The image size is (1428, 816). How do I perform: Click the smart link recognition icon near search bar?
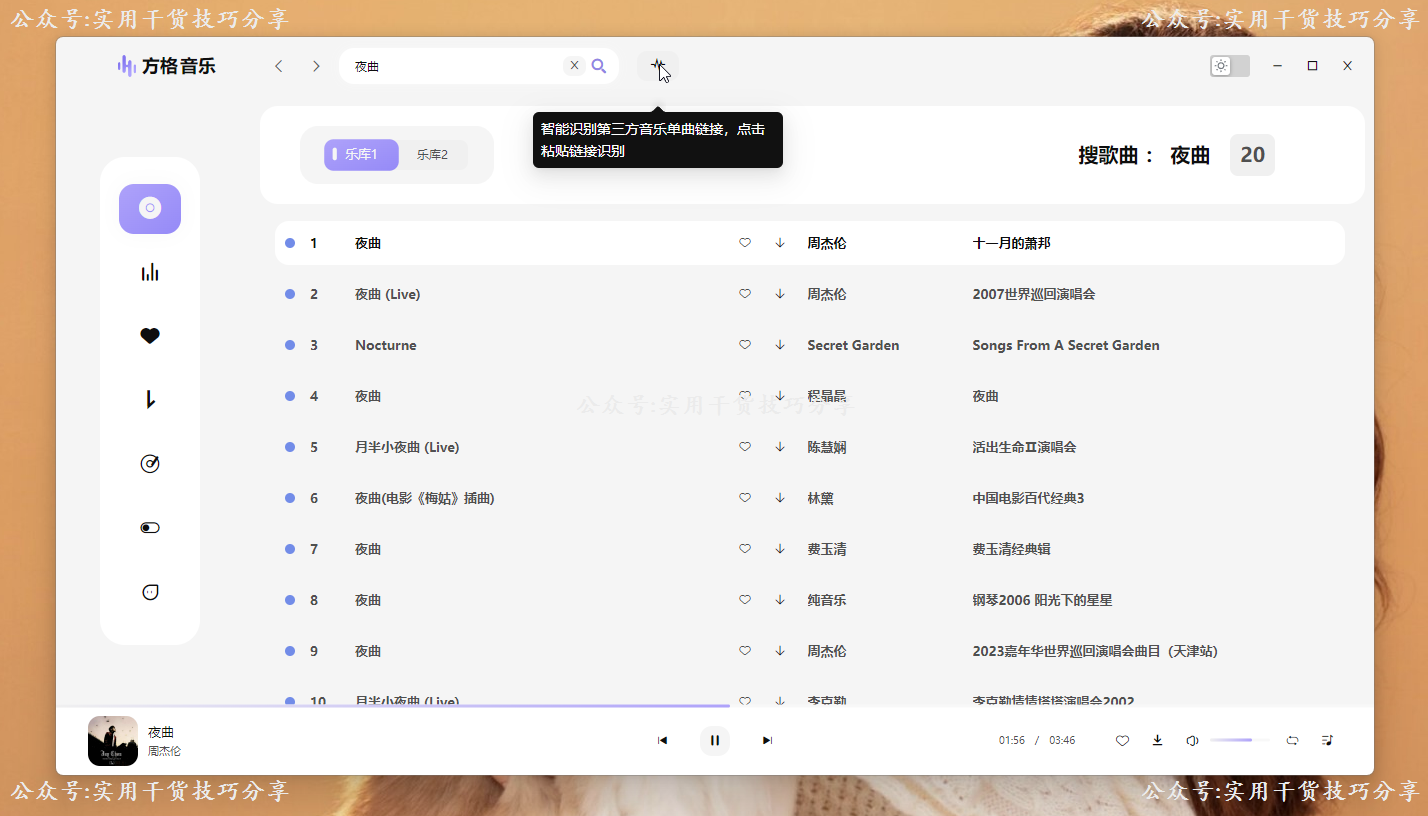658,66
